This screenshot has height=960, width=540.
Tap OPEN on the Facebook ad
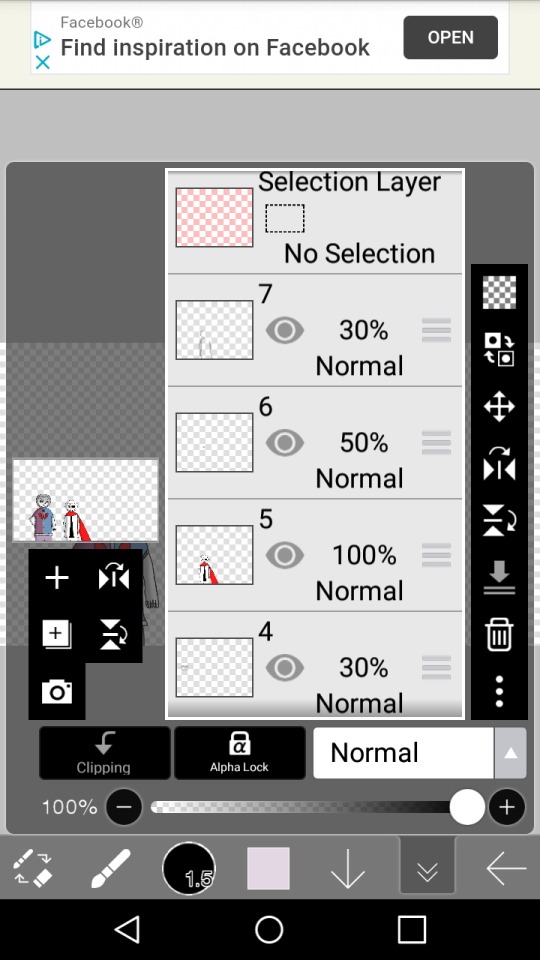tap(451, 37)
